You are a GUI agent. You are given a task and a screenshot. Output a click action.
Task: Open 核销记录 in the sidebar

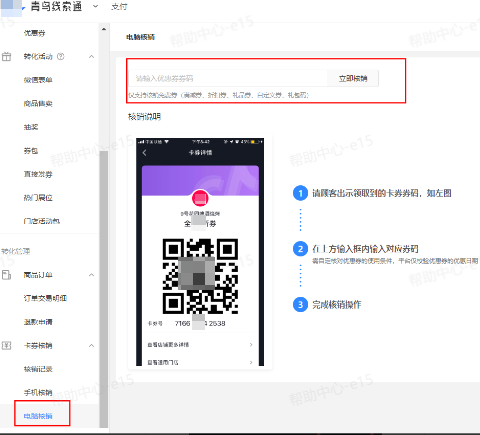[38, 369]
